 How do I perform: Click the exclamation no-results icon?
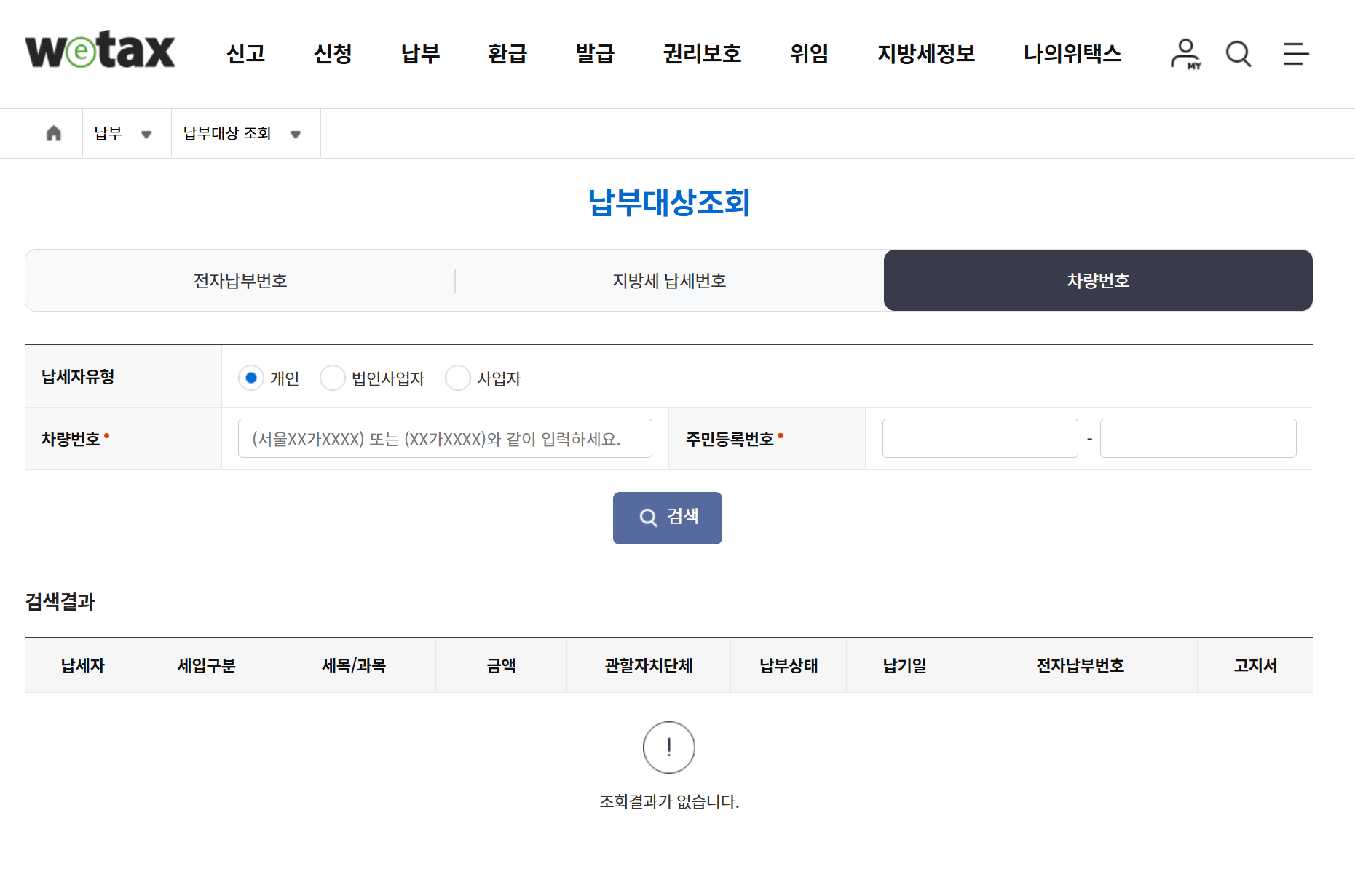pos(668,747)
